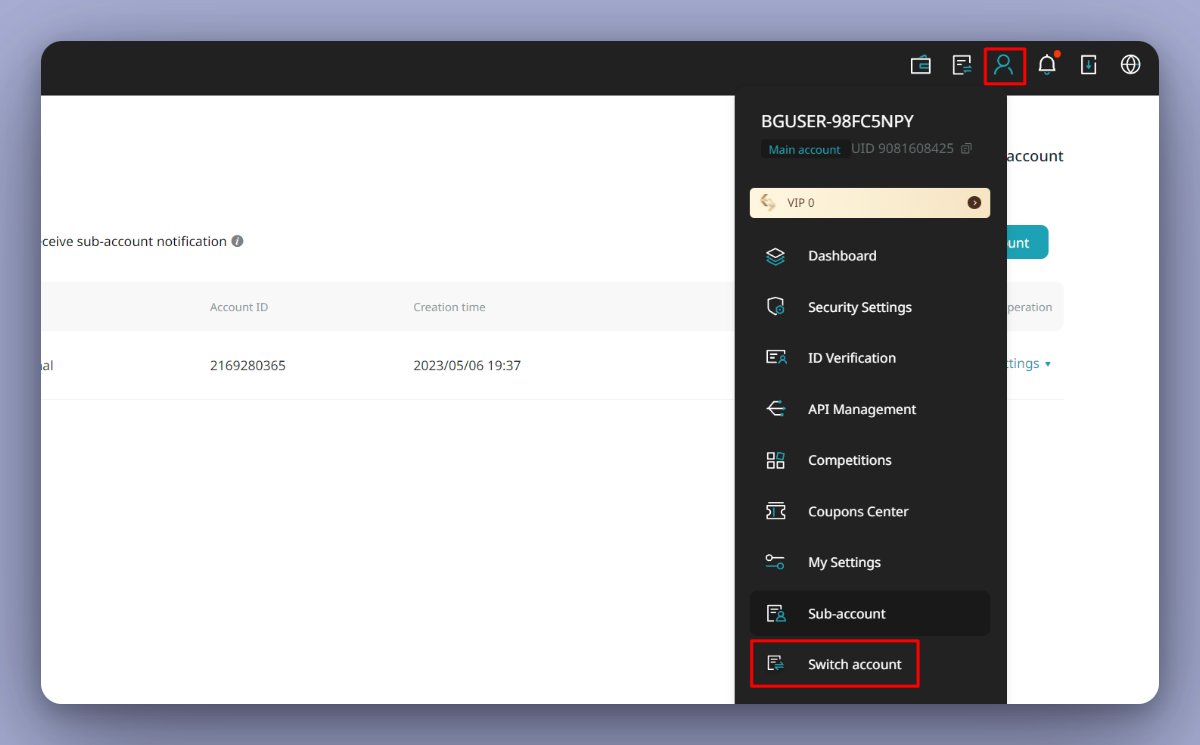This screenshot has width=1200, height=745.
Task: Click the language globe icon
Action: (x=1130, y=65)
